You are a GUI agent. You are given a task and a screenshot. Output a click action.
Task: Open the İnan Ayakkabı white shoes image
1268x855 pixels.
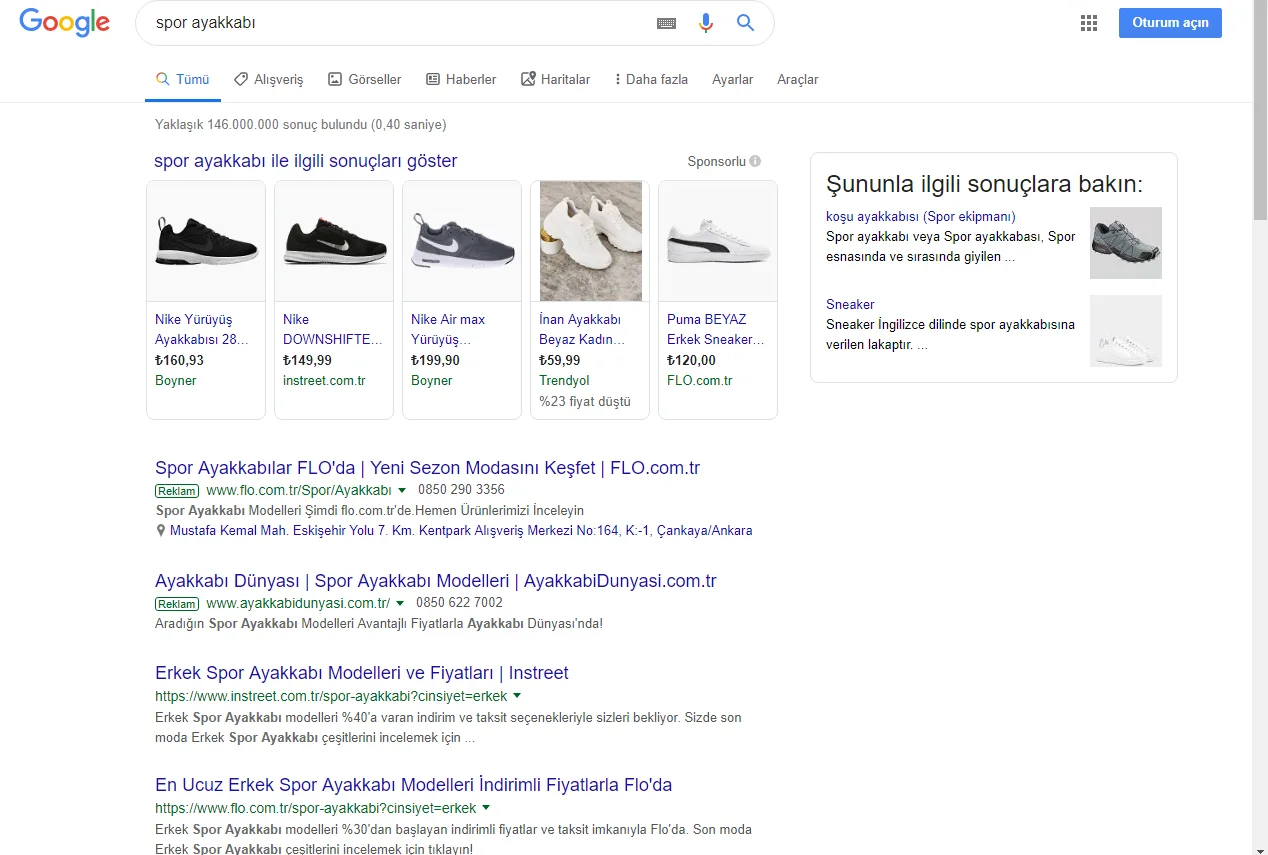tap(590, 241)
